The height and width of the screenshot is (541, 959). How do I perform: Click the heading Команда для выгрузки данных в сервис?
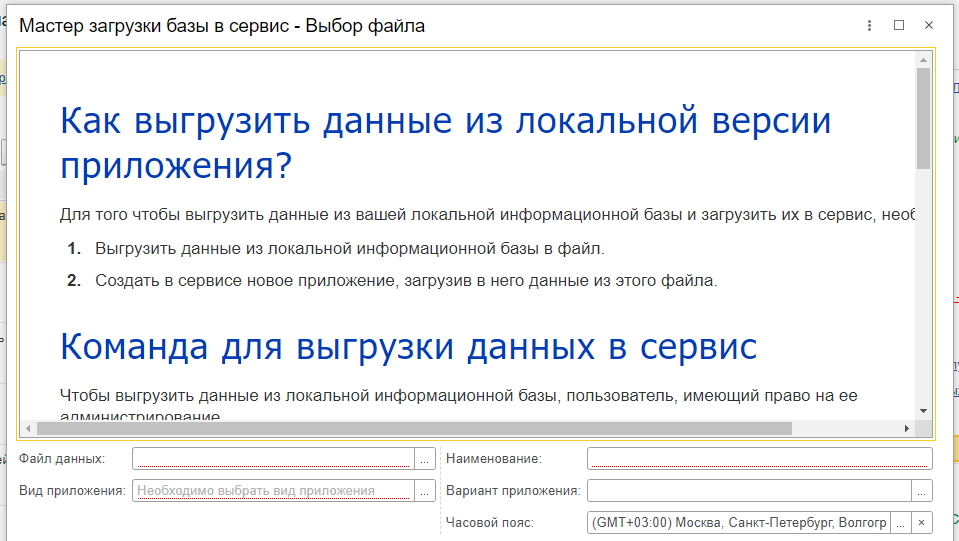tap(408, 347)
